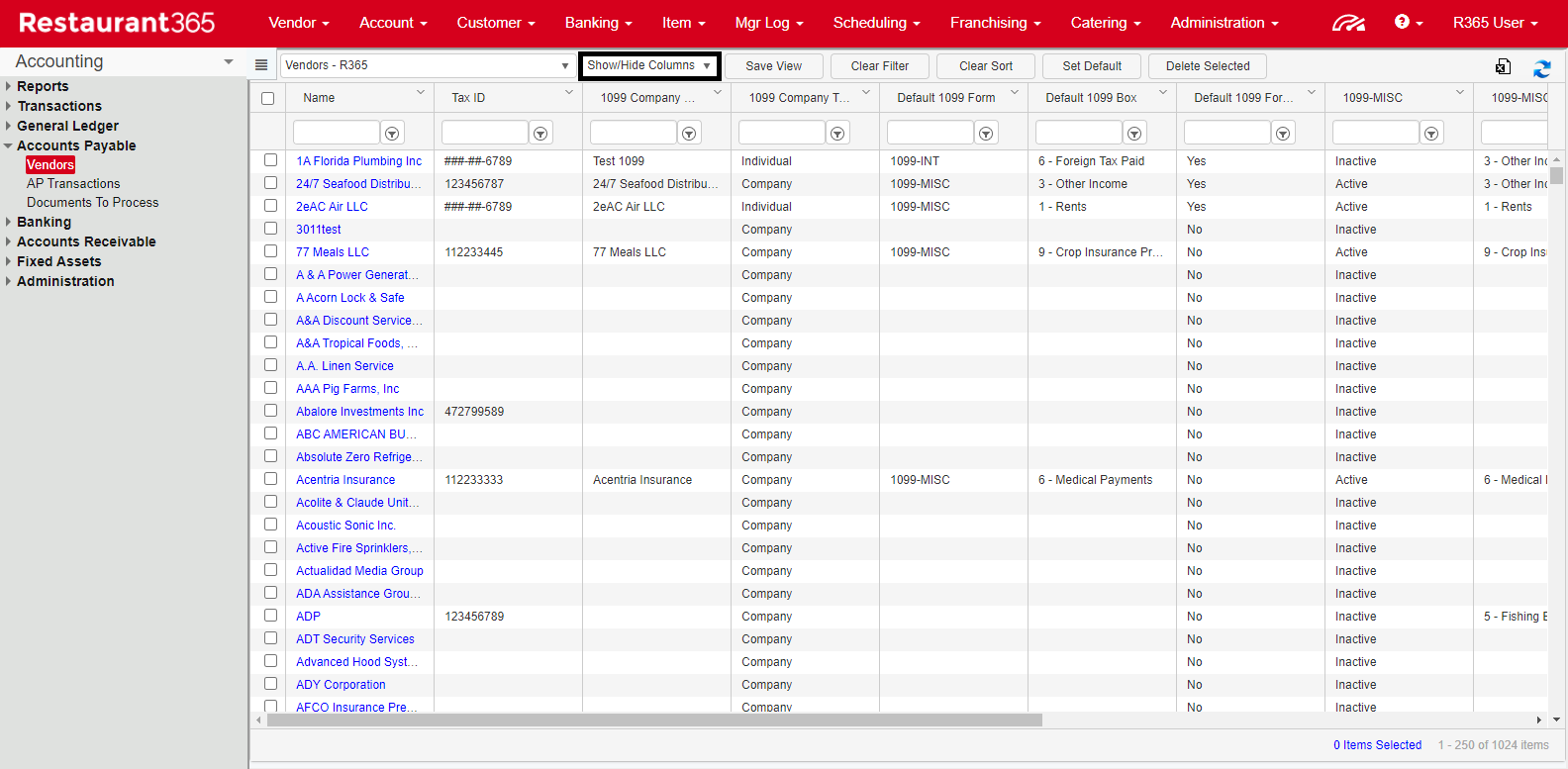Click the Delete Selected button
The image size is (1568, 769).
(1208, 66)
